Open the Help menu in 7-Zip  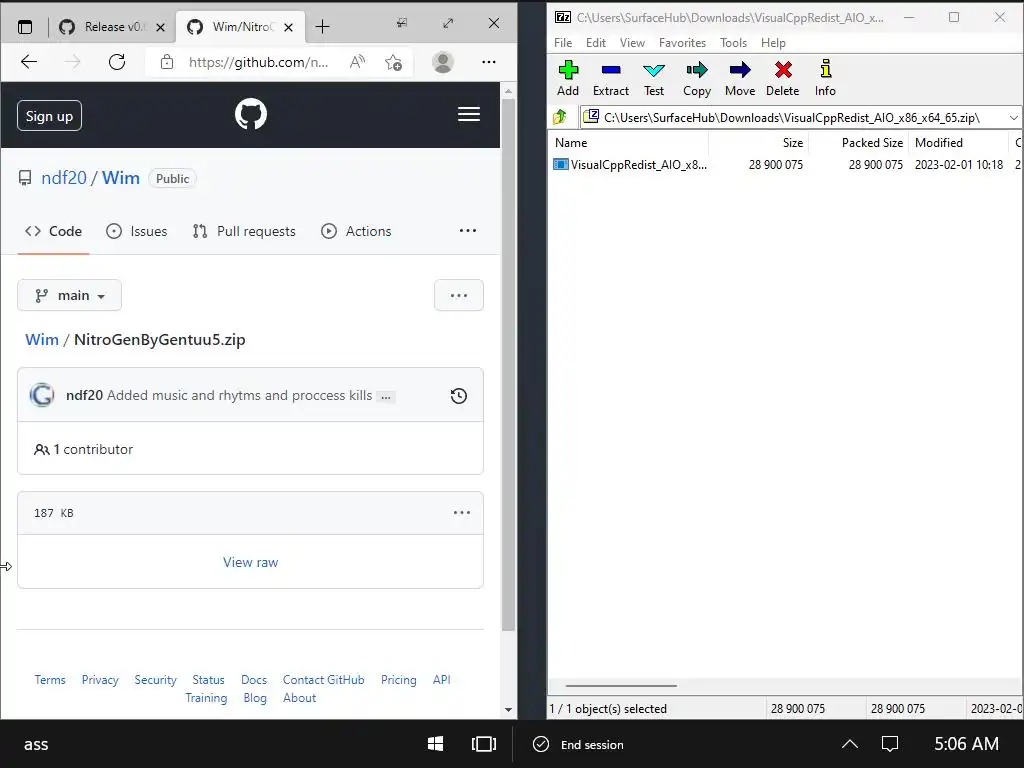tap(773, 42)
